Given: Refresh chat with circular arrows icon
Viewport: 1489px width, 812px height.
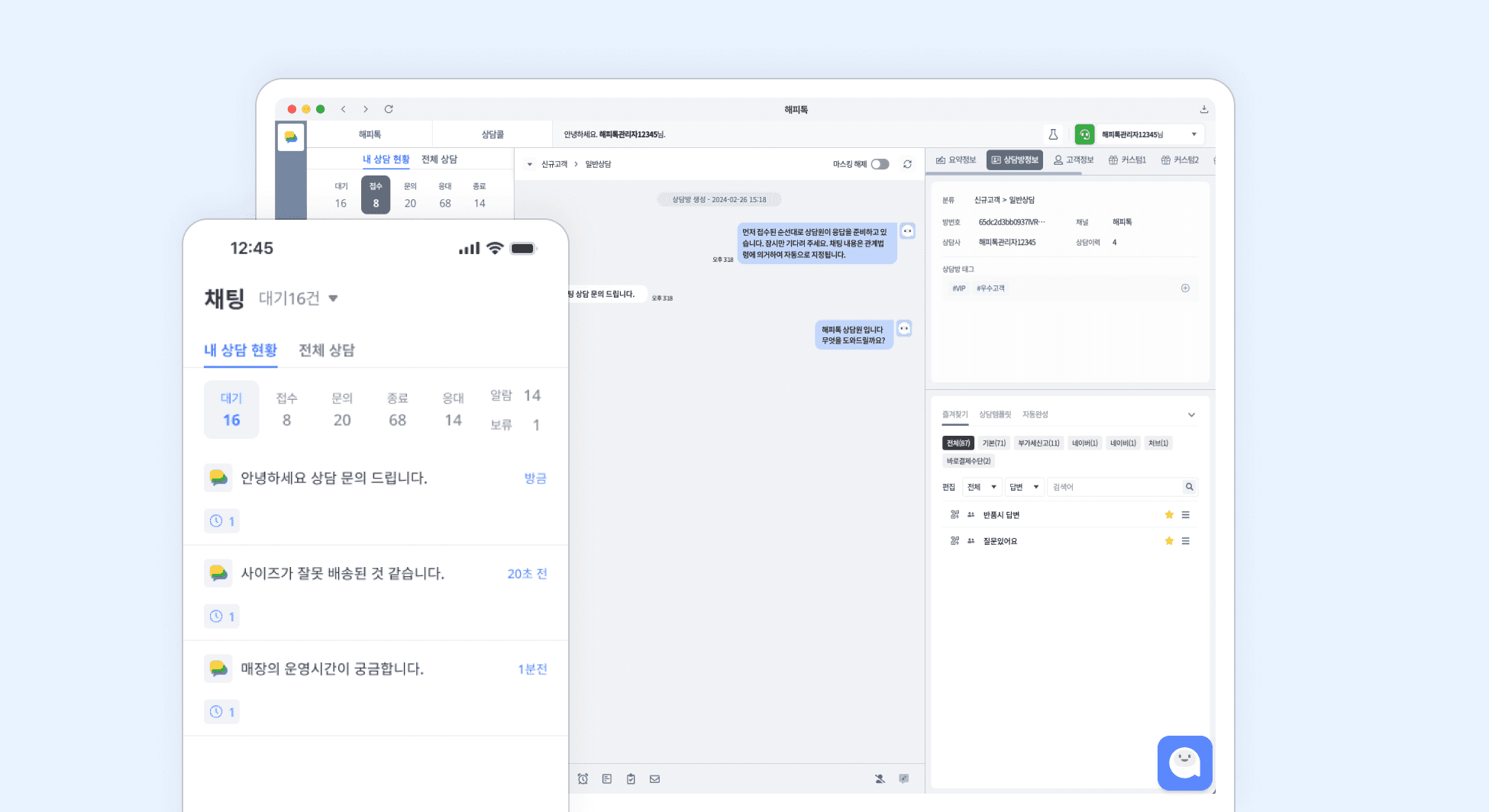Looking at the screenshot, I should pos(907,164).
